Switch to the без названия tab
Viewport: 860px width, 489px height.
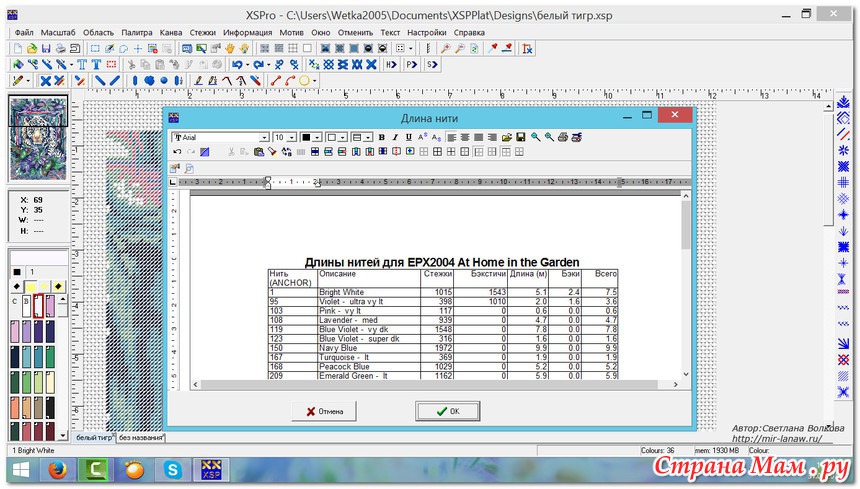point(141,438)
